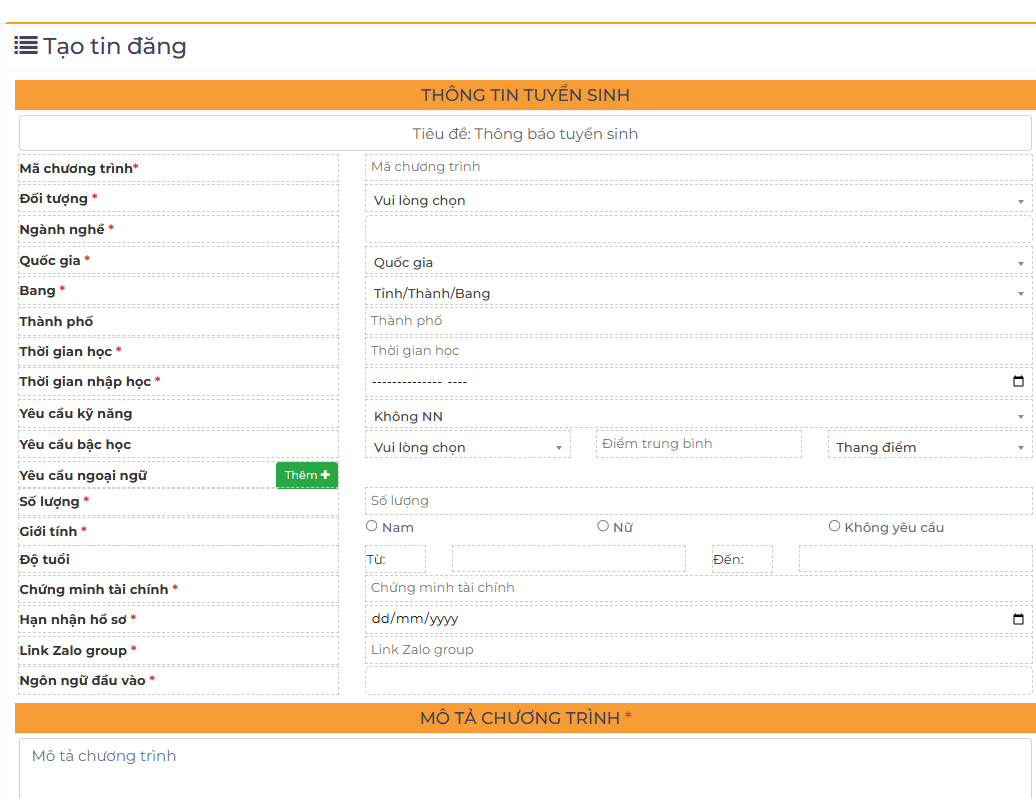This screenshot has height=799, width=1036.
Task: Expand the Quốc gia dropdown
Action: coord(698,263)
